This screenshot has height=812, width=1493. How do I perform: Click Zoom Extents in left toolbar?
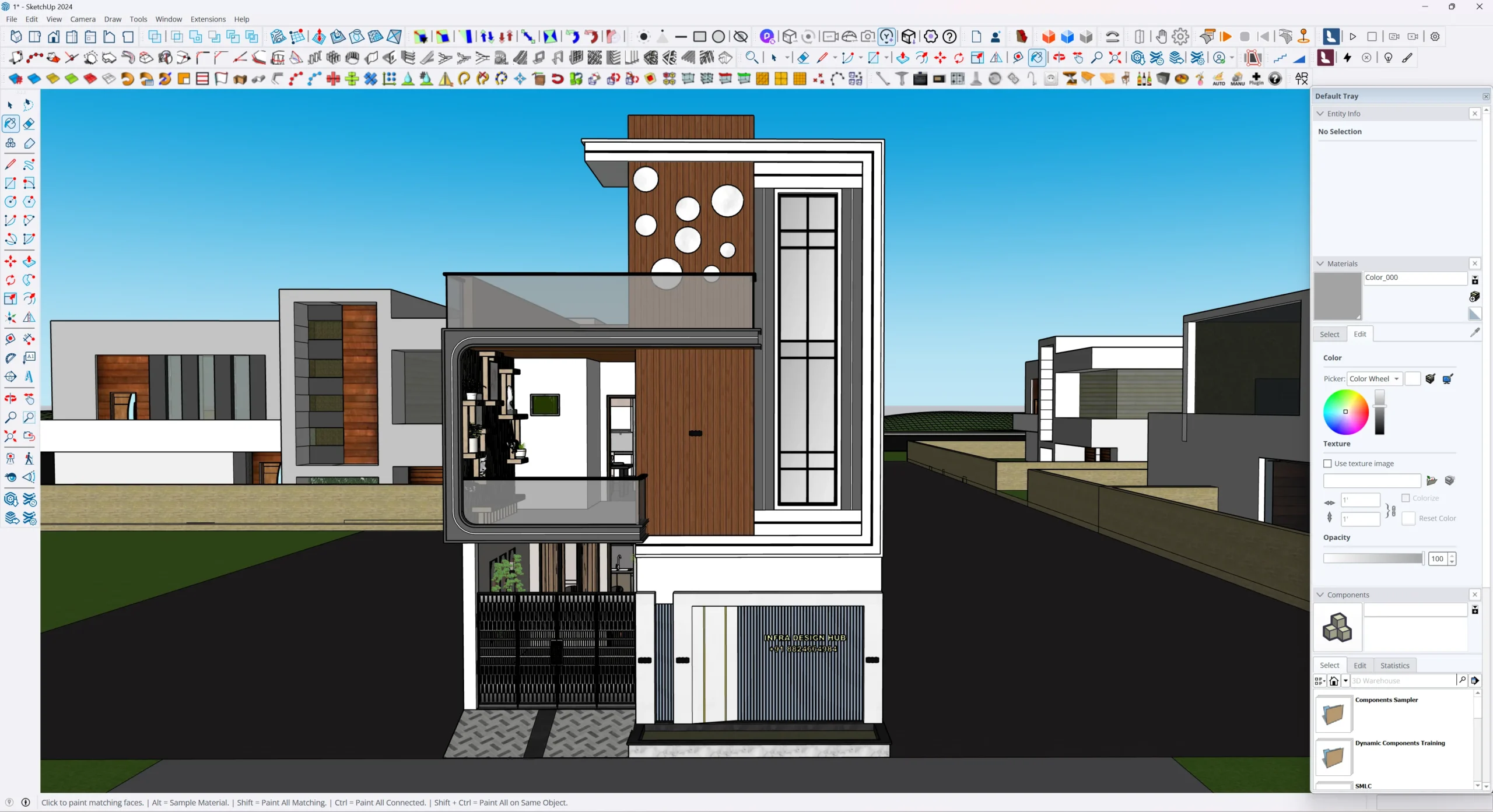point(10,436)
